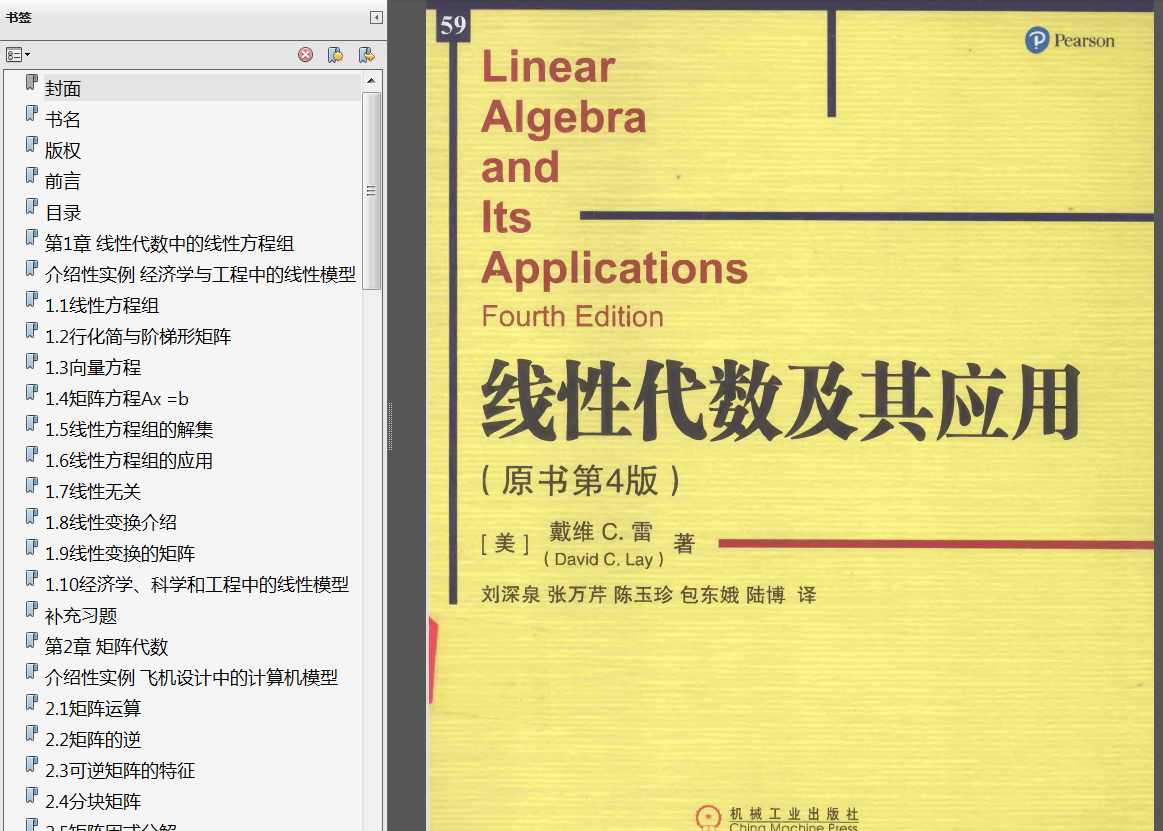The height and width of the screenshot is (831, 1163).
Task: Select 2.2矩阵的逆 bookmark
Action: pos(93,740)
